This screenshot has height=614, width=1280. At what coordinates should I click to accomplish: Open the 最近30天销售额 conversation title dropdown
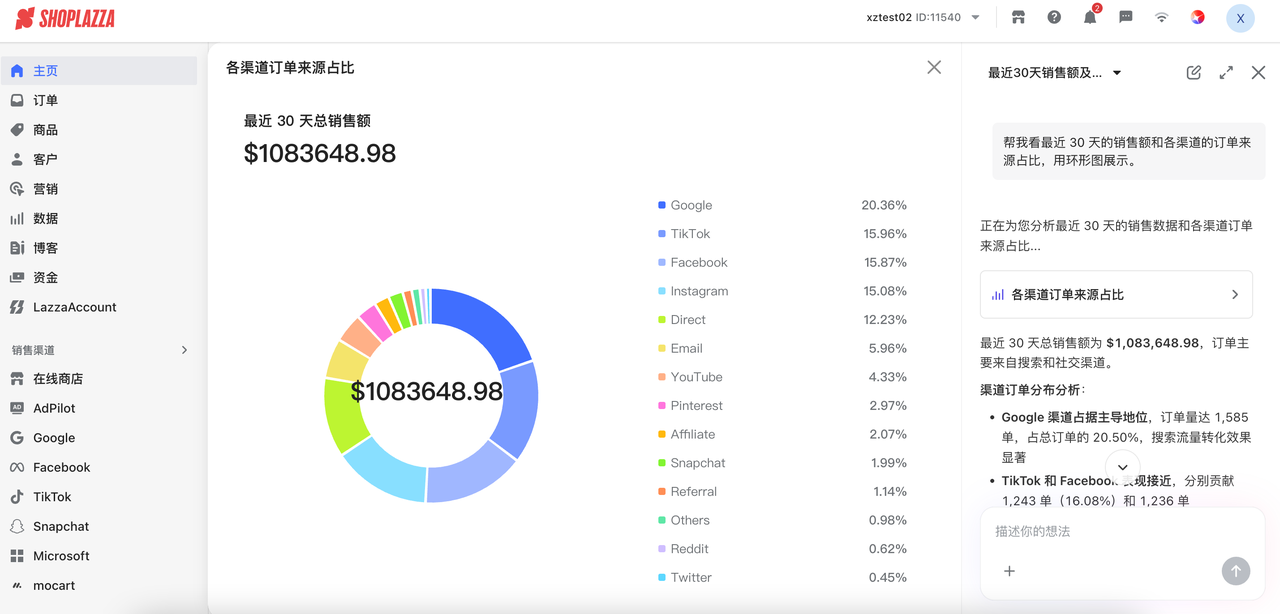[x=1055, y=73]
